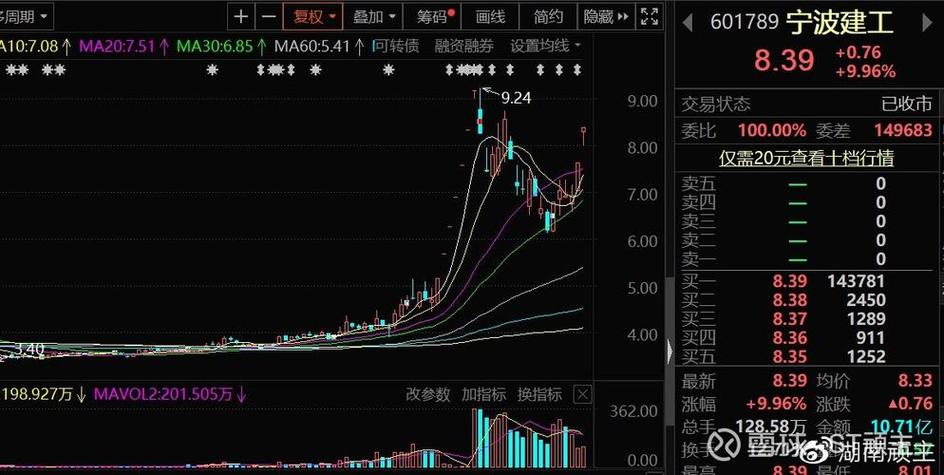944x475 pixels.
Task: Expand the 叠加 overlay dropdown
Action: point(376,17)
